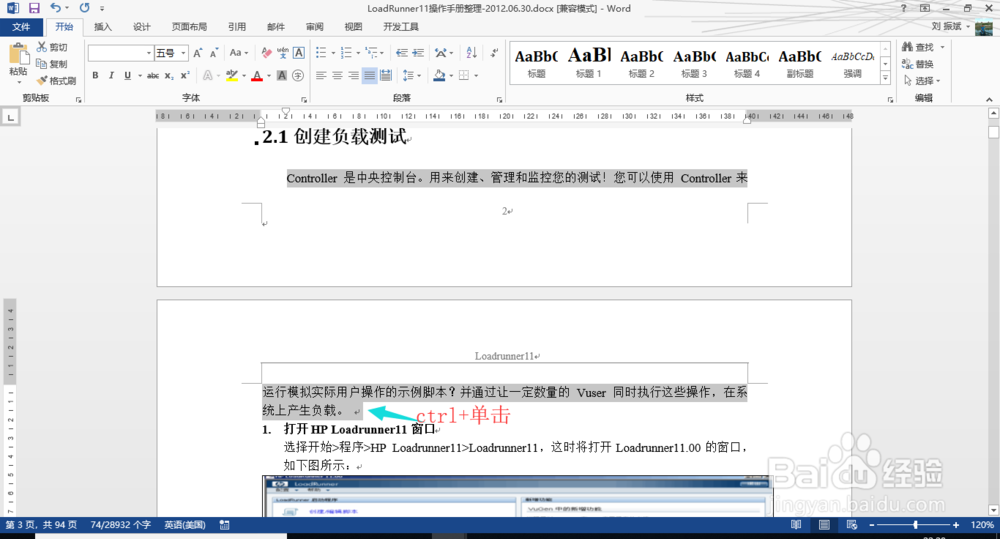This screenshot has height=539, width=1000.
Task: Open the Change Case Aa dropdown
Action: 239,53
